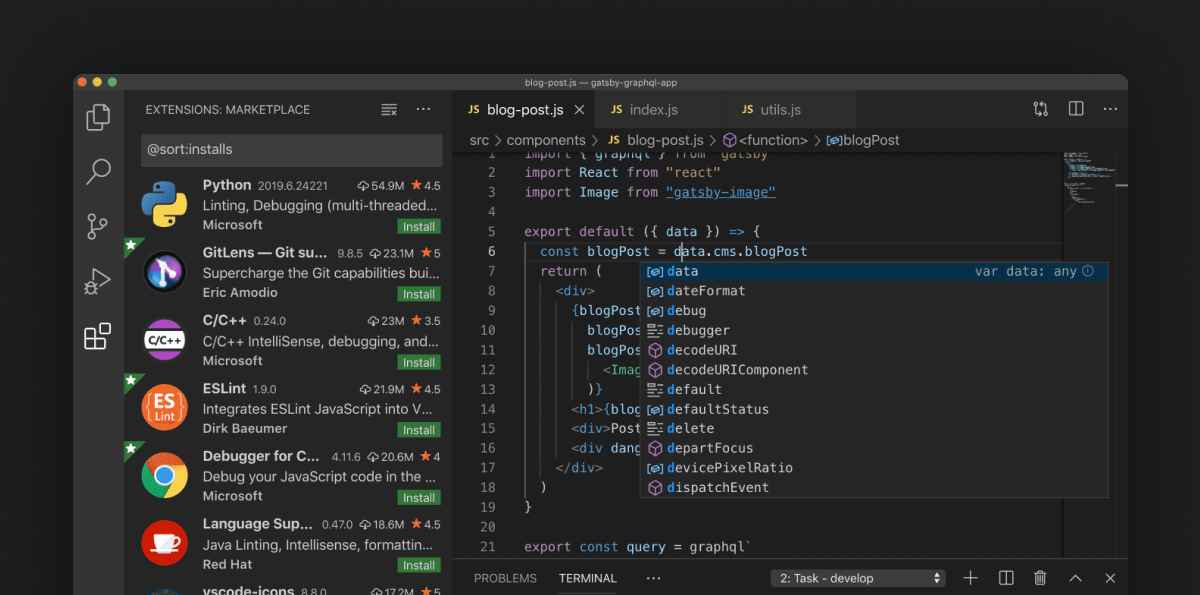
Task: Add a new terminal with plus icon
Action: (970, 578)
